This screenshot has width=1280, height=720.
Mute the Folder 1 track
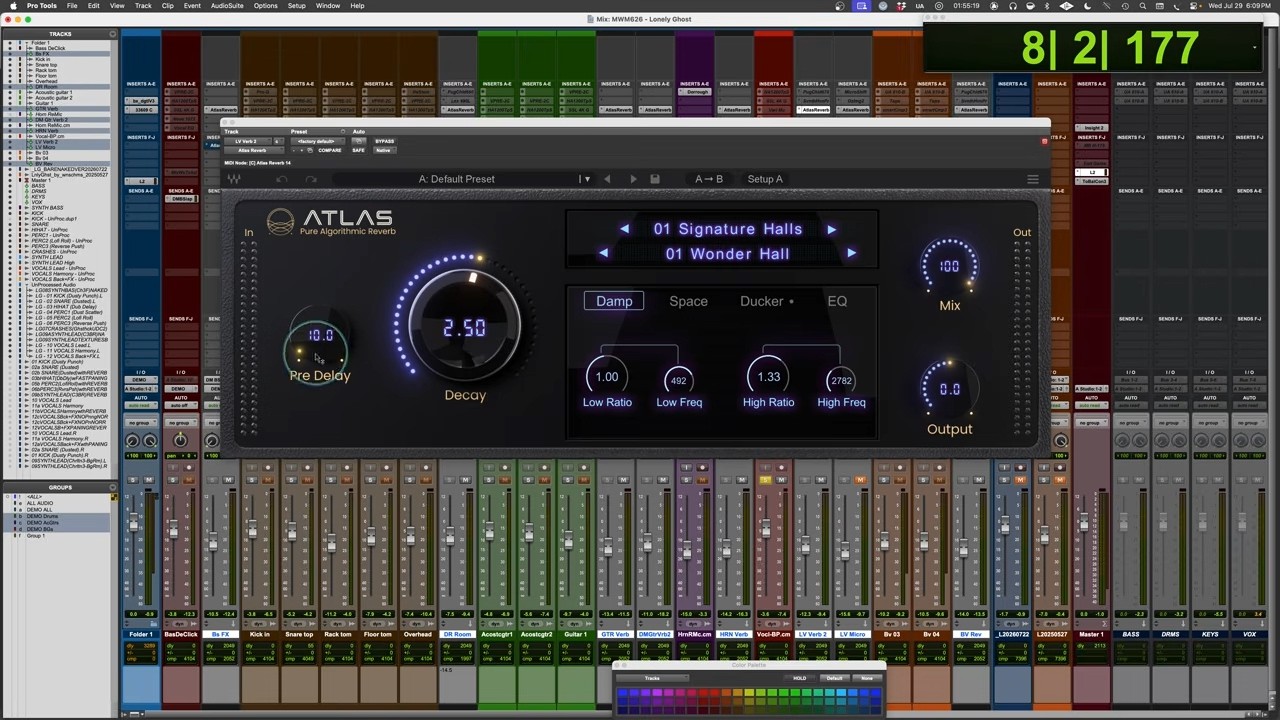(x=148, y=480)
